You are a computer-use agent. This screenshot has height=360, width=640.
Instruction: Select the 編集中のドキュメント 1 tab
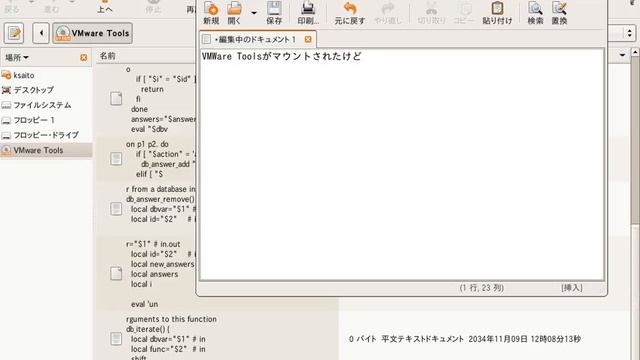257,39
